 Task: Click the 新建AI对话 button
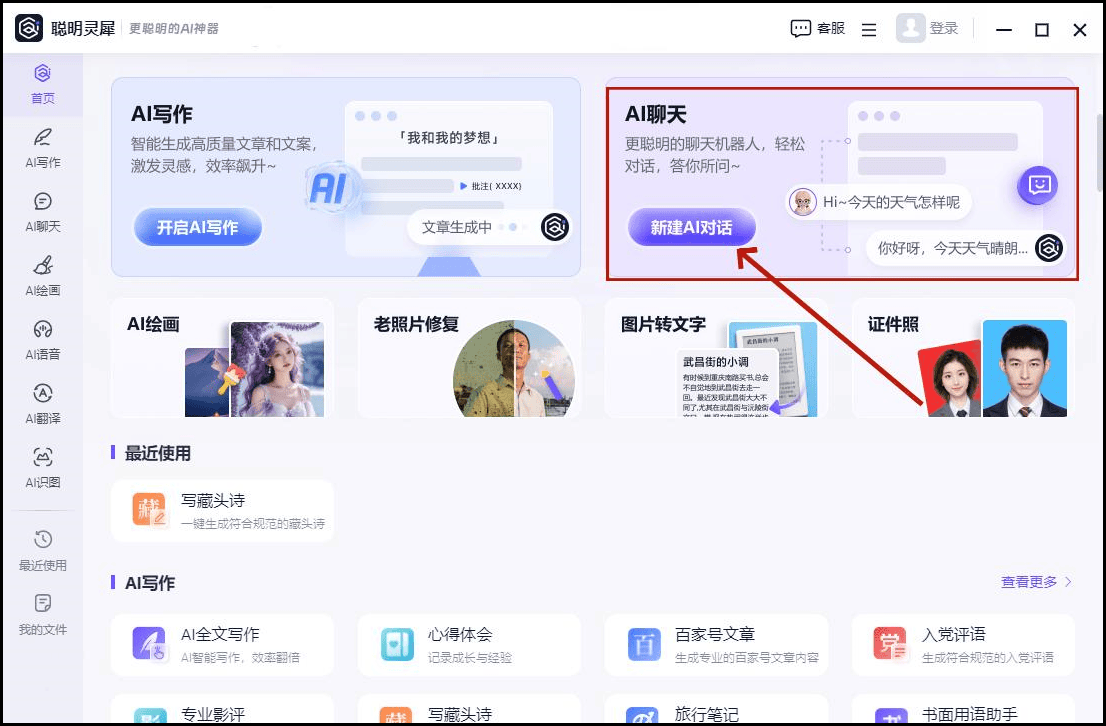click(691, 227)
